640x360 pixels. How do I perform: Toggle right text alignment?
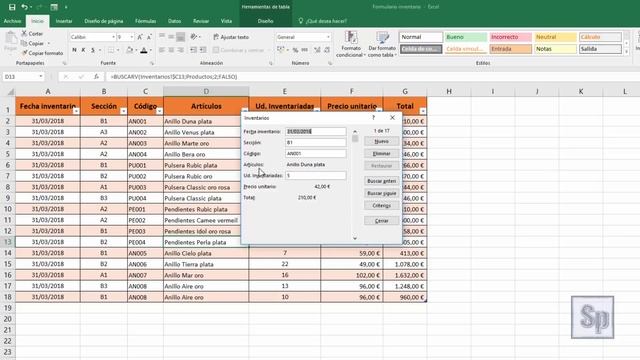180,50
